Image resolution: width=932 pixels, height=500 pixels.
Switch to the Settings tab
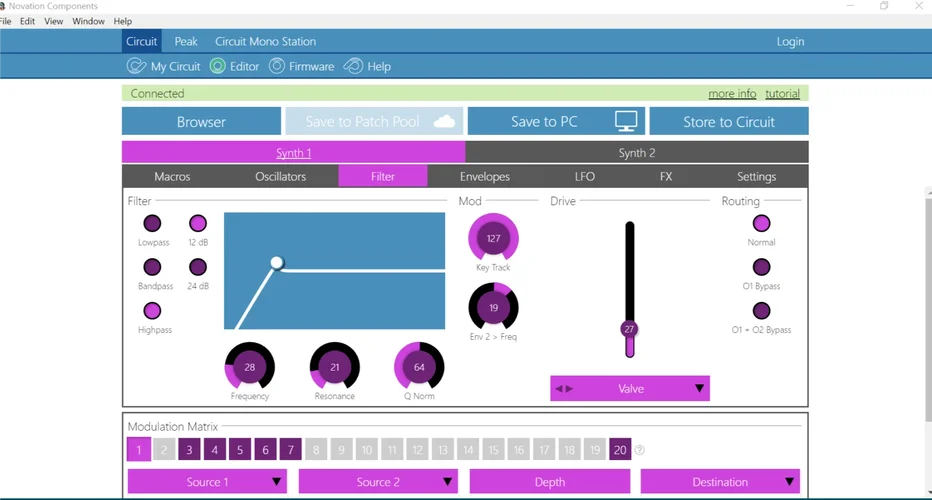coord(757,177)
